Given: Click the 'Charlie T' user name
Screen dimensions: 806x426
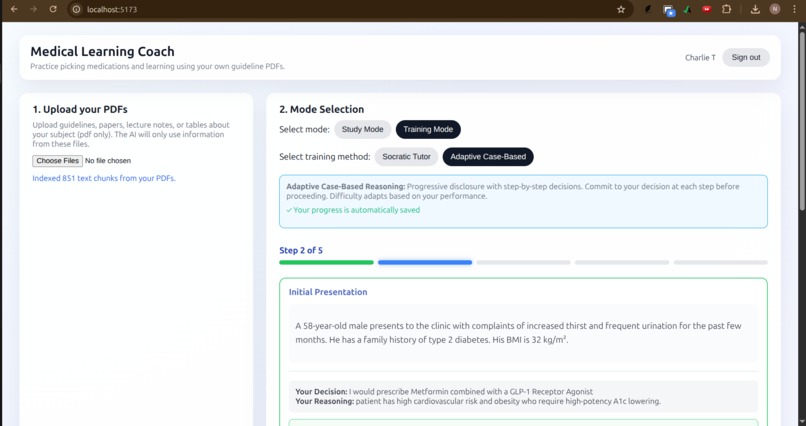Looking at the screenshot, I should pyautogui.click(x=700, y=58).
